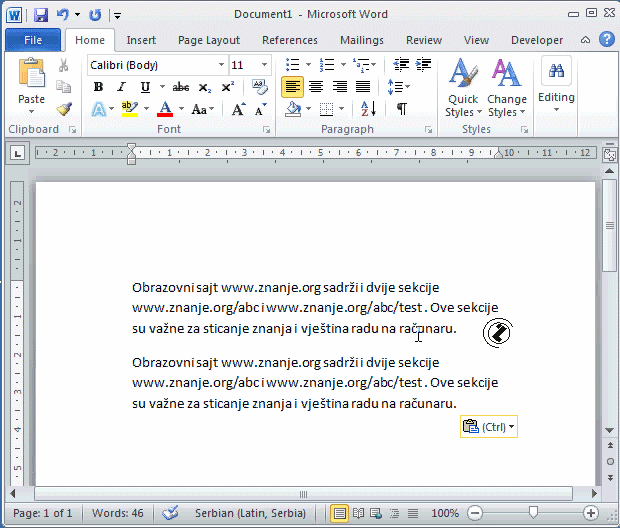Image resolution: width=620 pixels, height=528 pixels.
Task: Click the Change Styles button
Action: 506,88
